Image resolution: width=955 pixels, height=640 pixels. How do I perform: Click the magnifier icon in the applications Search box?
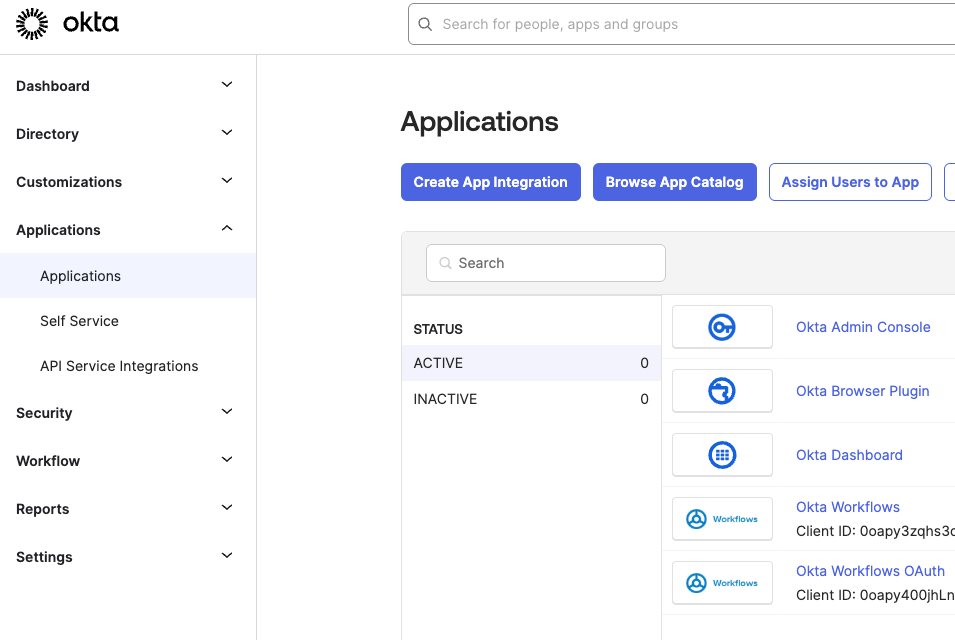click(x=445, y=263)
